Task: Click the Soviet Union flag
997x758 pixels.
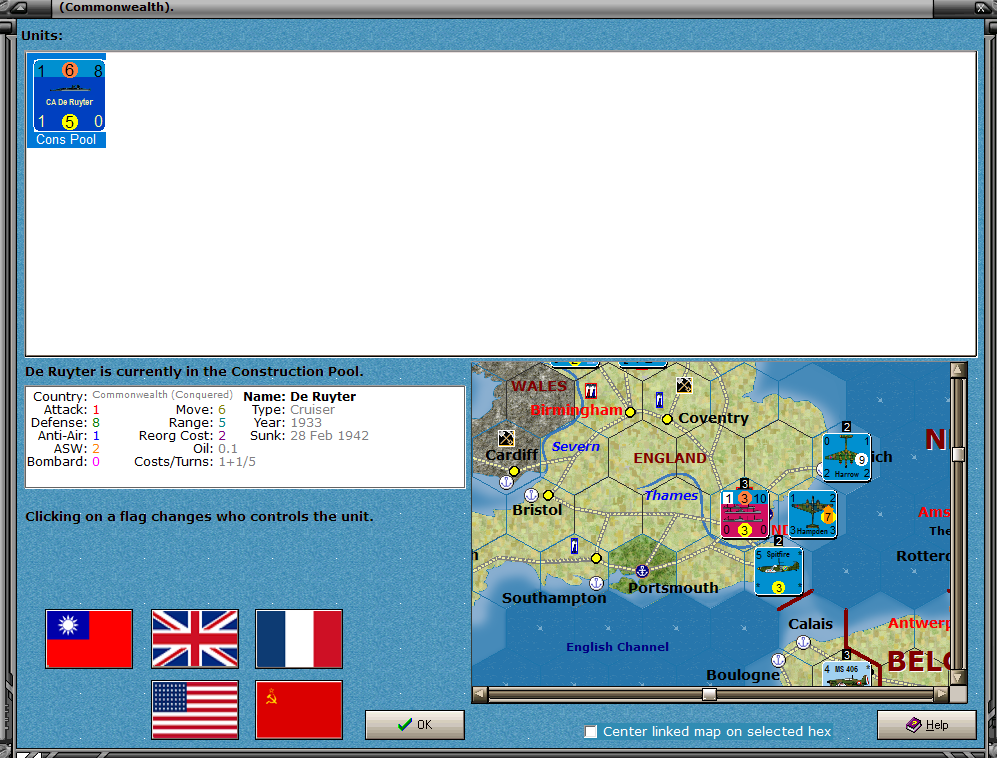Action: 299,710
